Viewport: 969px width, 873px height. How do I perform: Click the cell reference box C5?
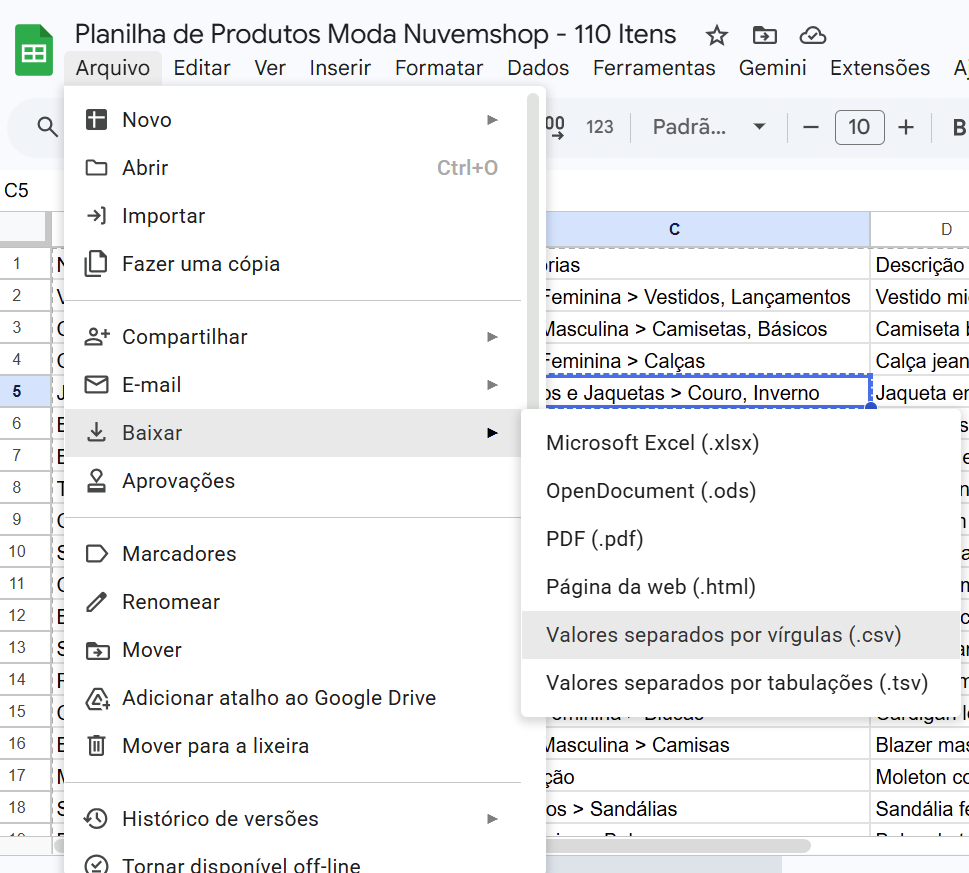pos(17,190)
